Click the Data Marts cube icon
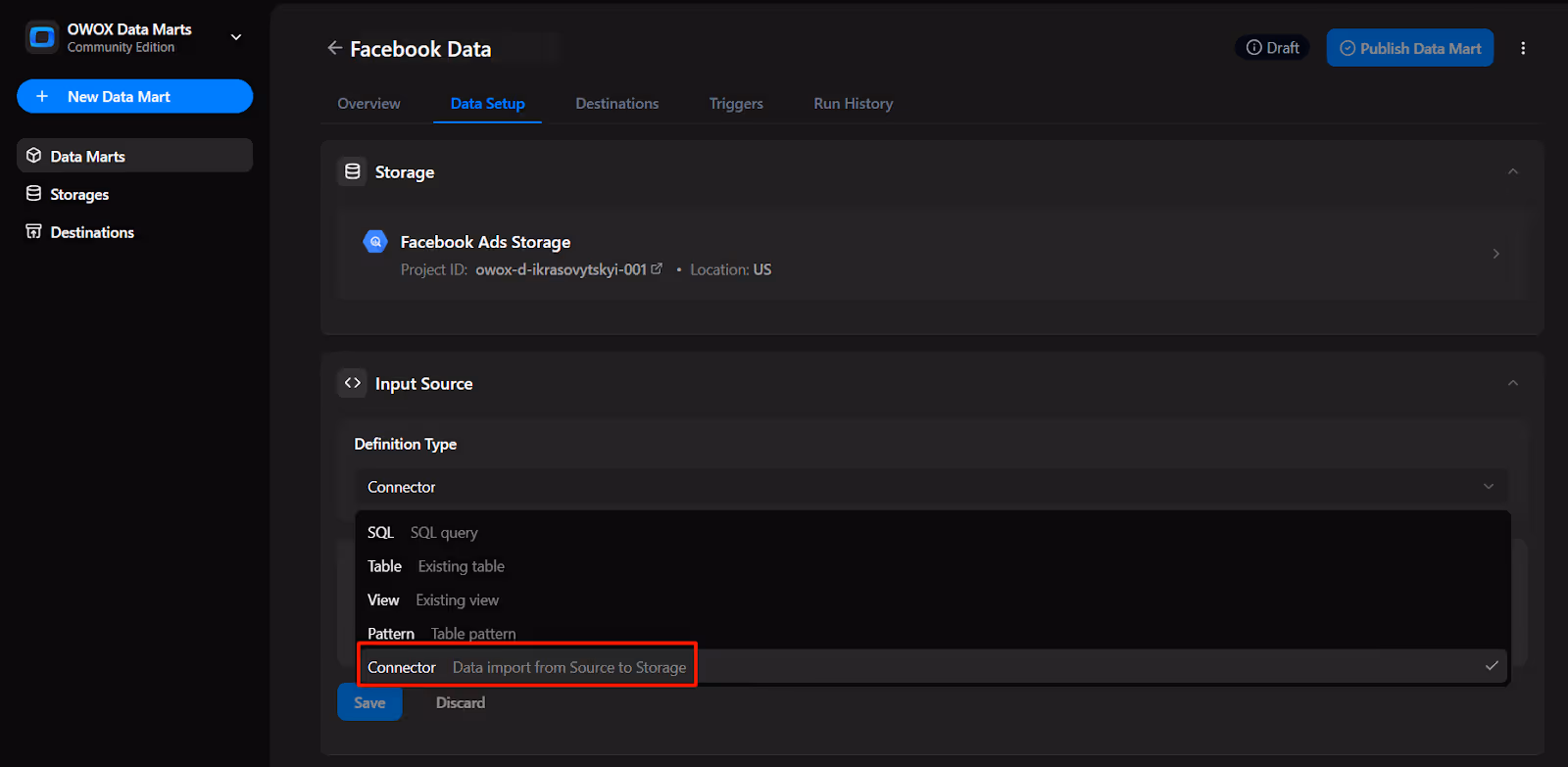This screenshot has width=1568, height=767. 34,156
